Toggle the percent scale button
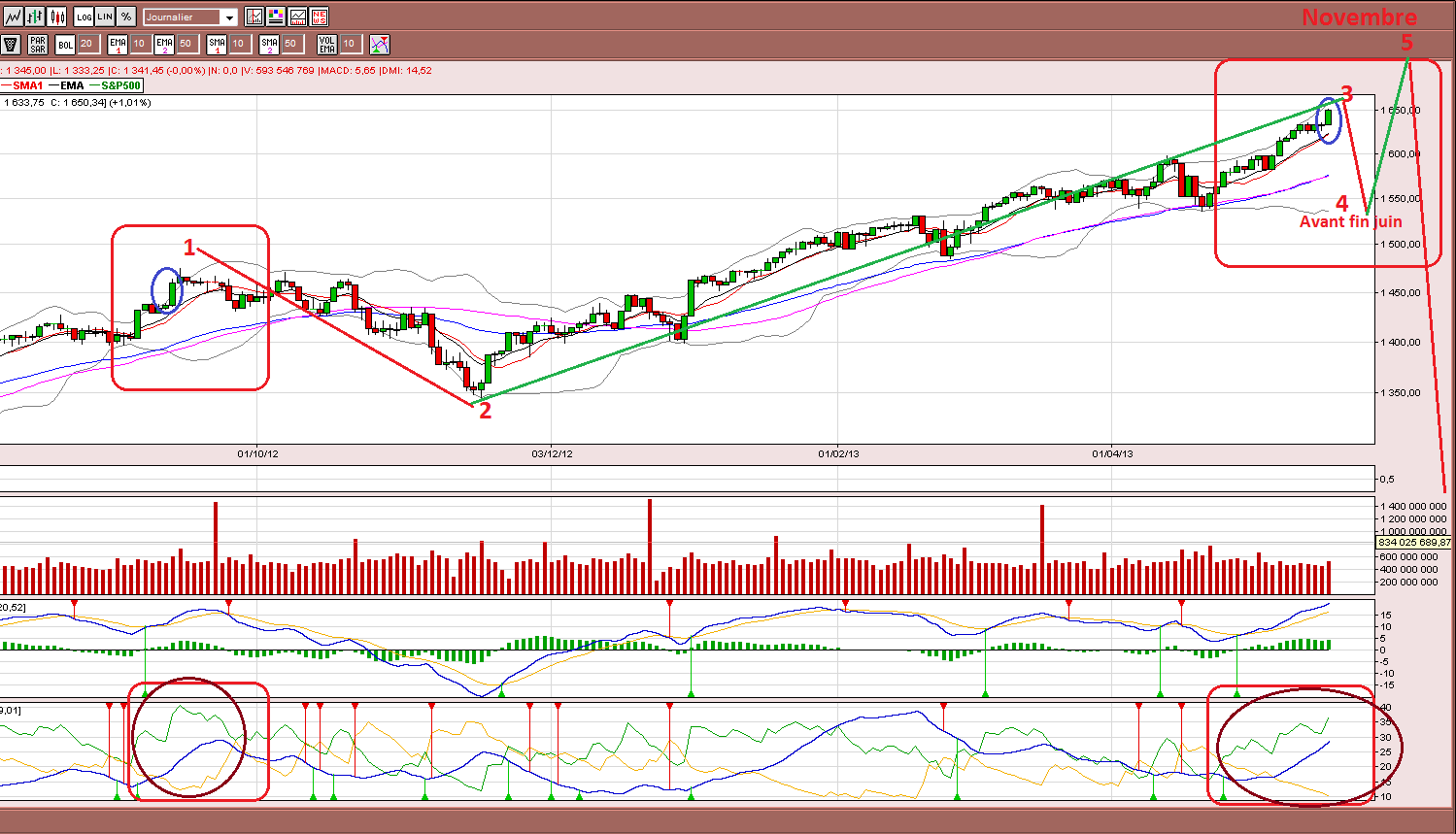Screen dimensions: 1456x834 point(126,17)
